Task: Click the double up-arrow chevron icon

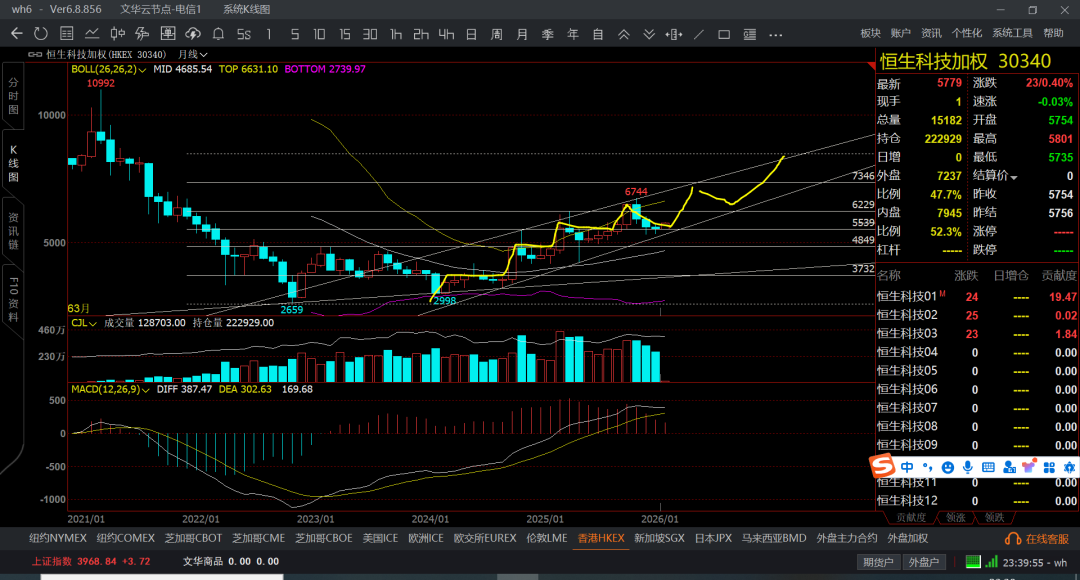Action: click(623, 34)
